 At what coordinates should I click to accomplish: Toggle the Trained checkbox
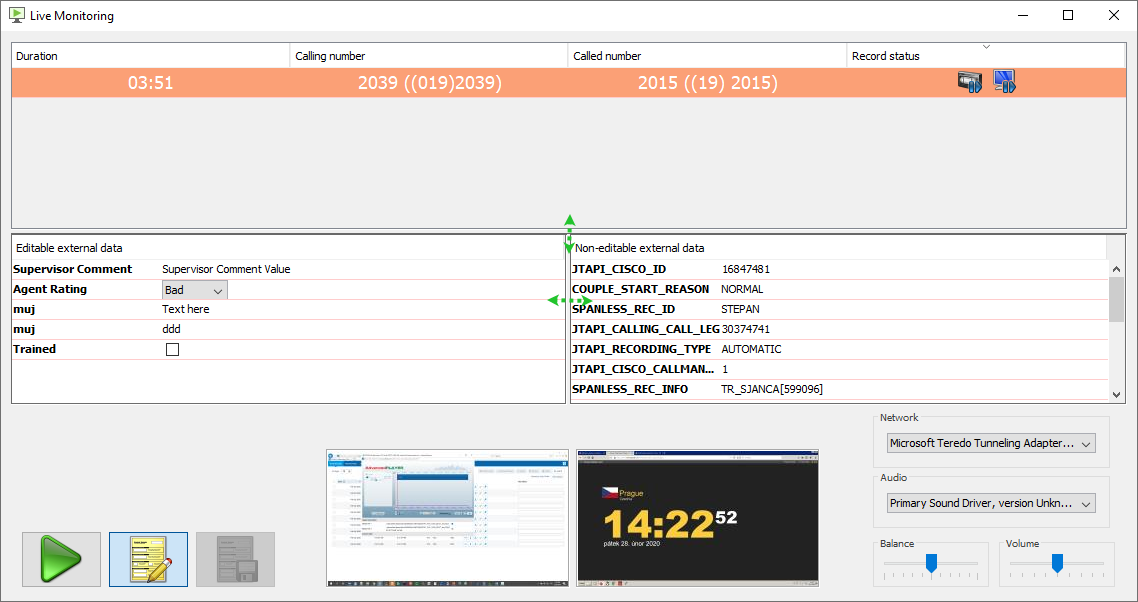(x=172, y=350)
